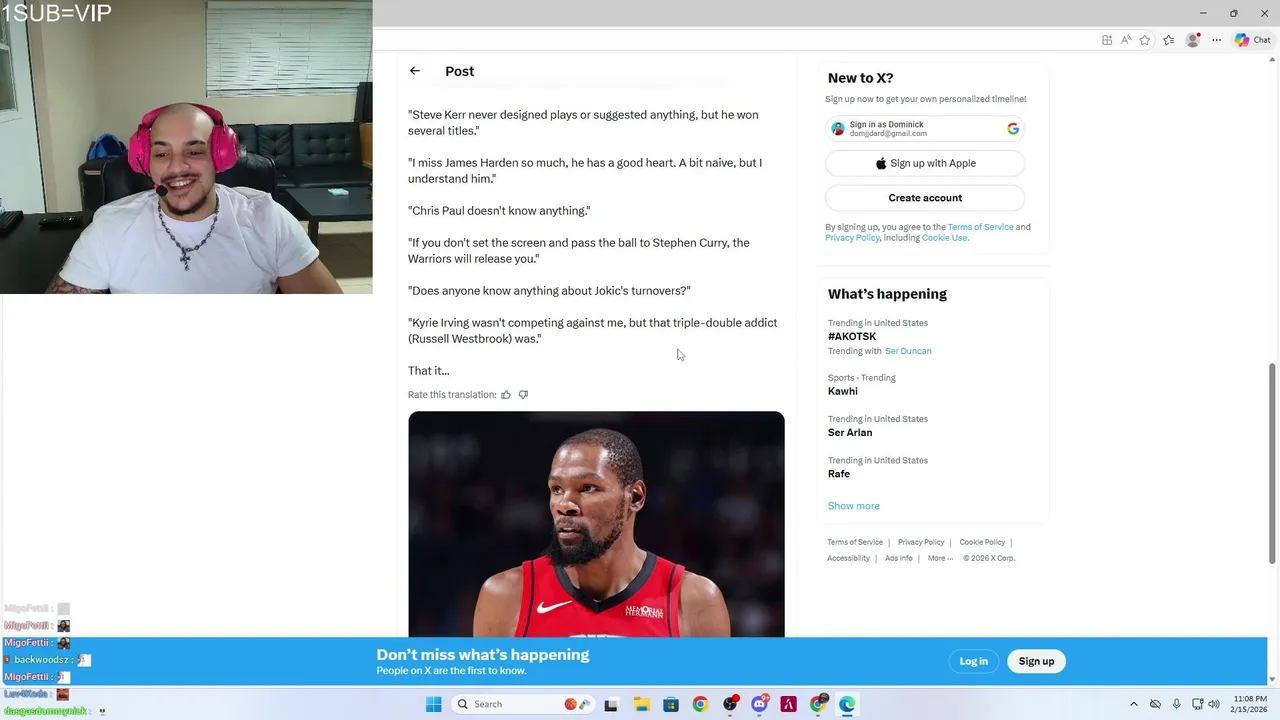Open Read aloud icon in address bar

tap(1126, 40)
